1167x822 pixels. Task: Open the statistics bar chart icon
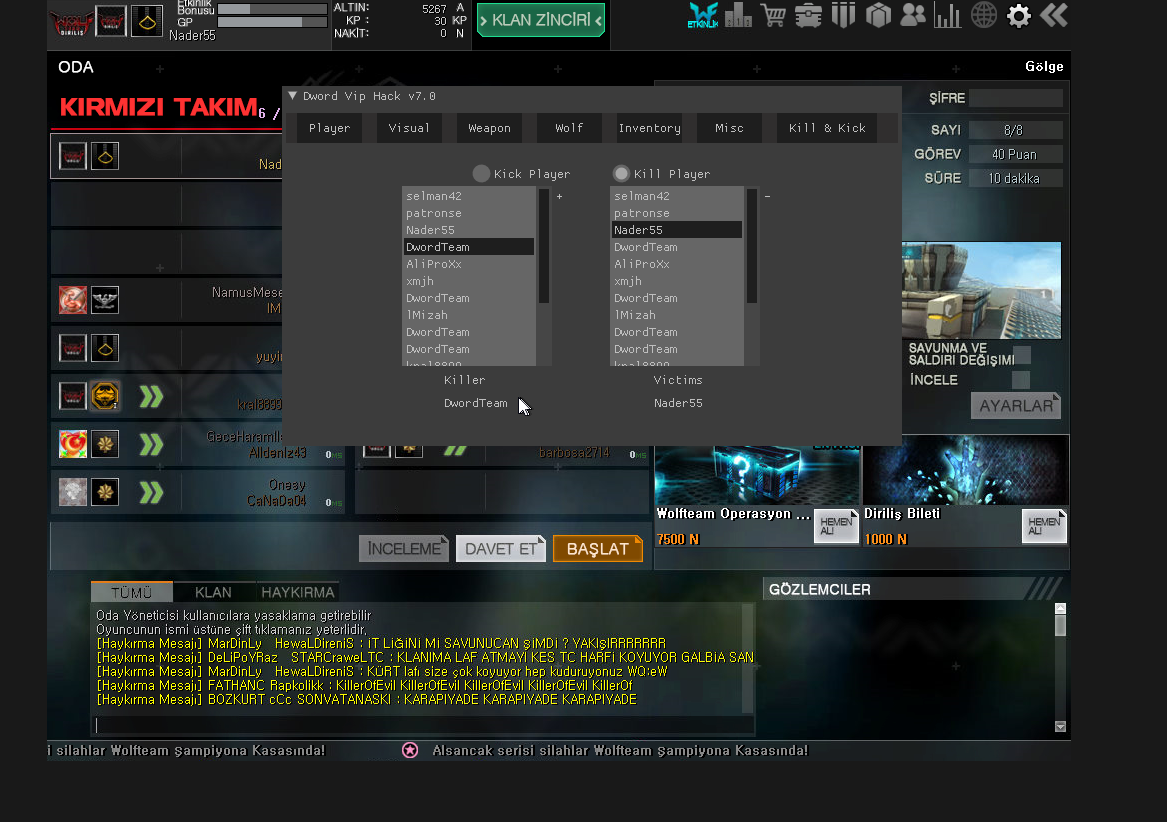click(x=947, y=16)
